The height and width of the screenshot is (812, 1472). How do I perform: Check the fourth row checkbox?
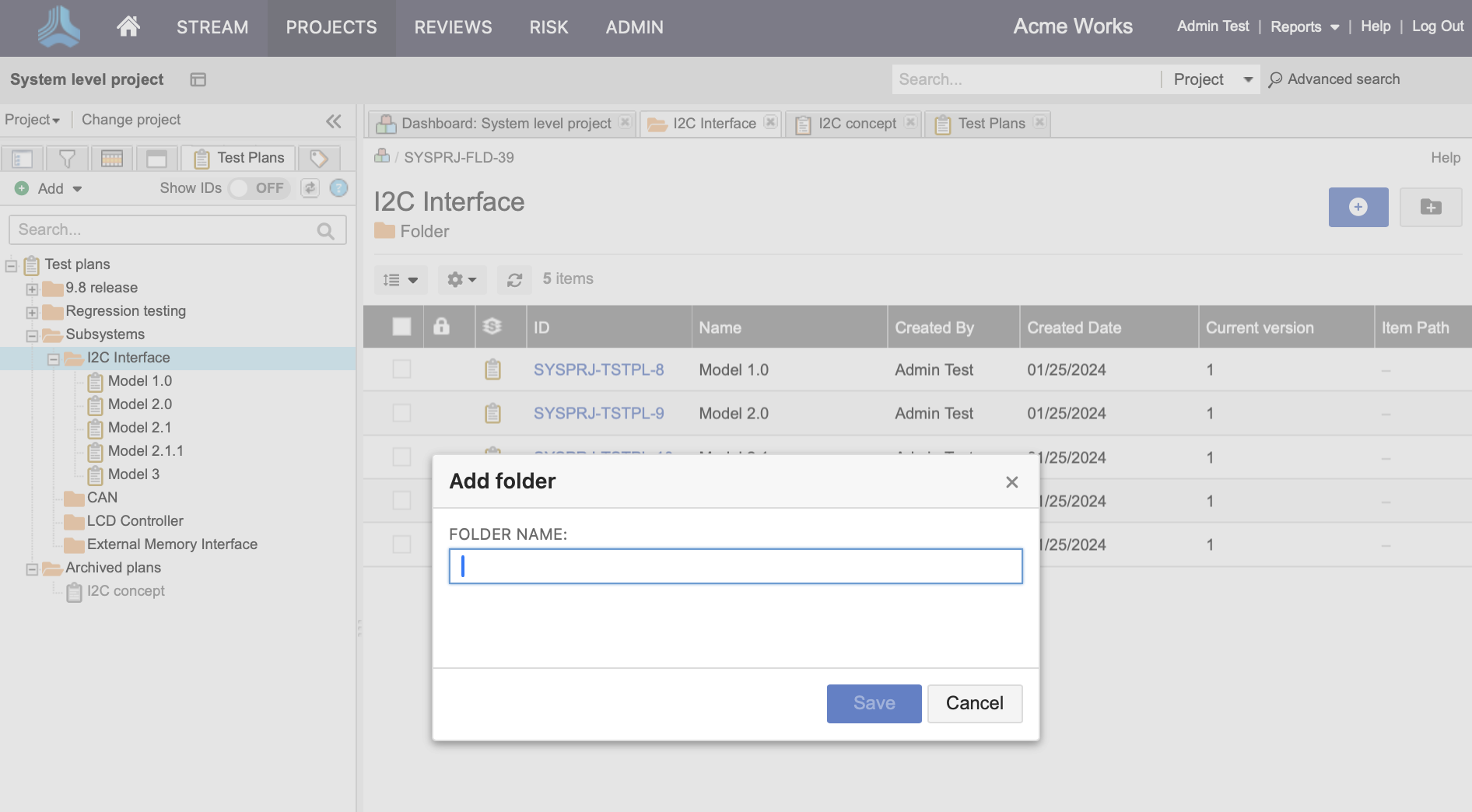pos(401,500)
